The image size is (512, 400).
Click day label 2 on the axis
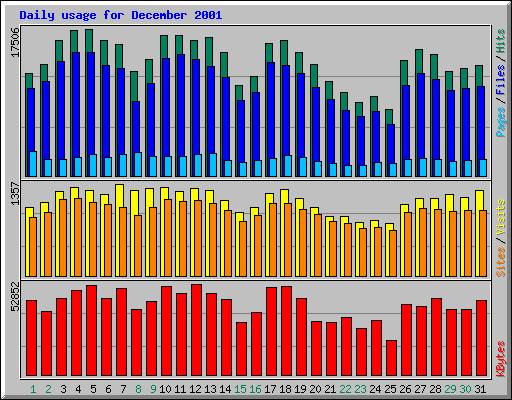[x=48, y=389]
